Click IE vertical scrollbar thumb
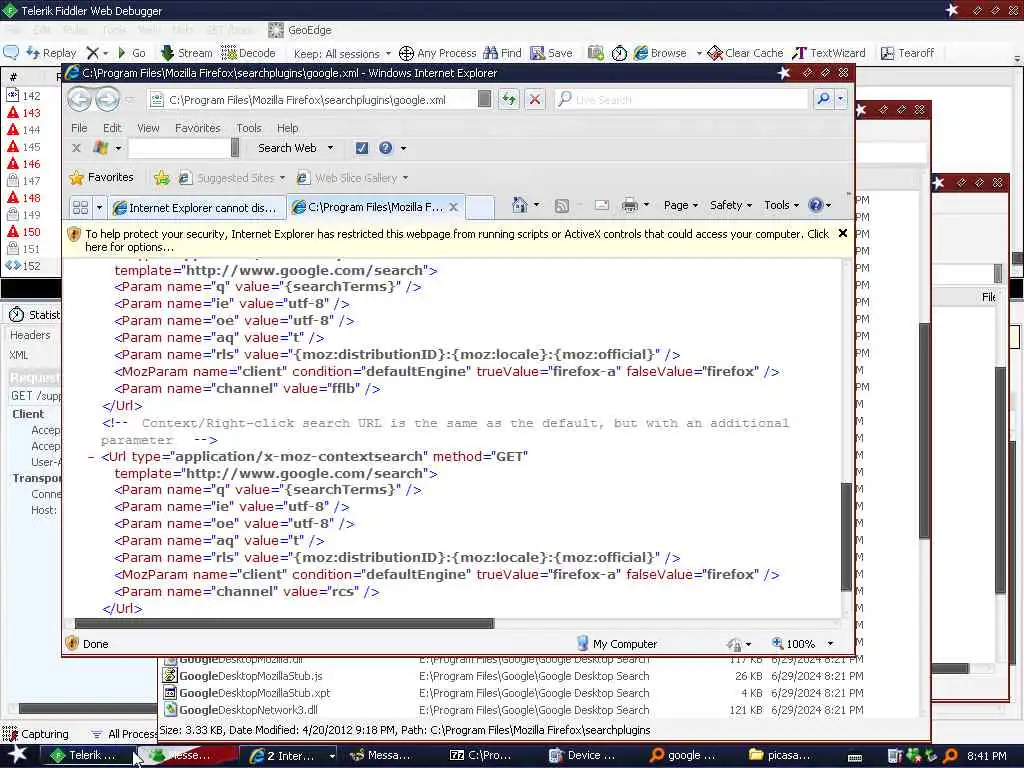 (846, 537)
